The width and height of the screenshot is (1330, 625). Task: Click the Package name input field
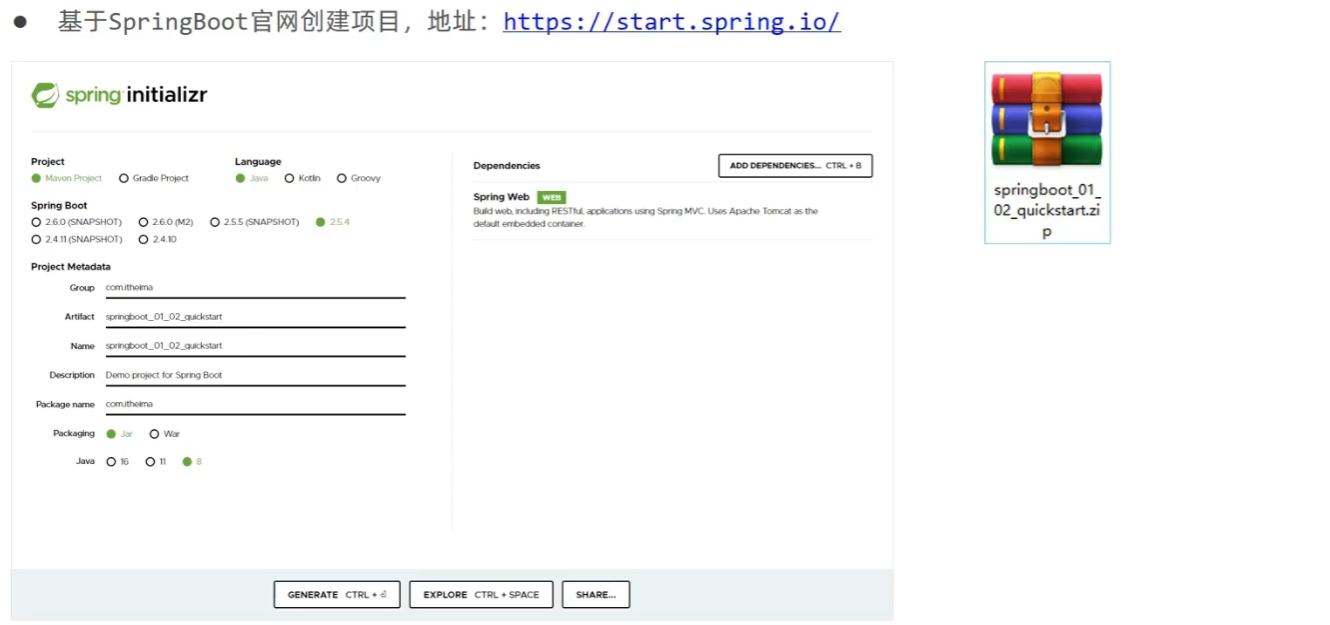[x=255, y=404]
